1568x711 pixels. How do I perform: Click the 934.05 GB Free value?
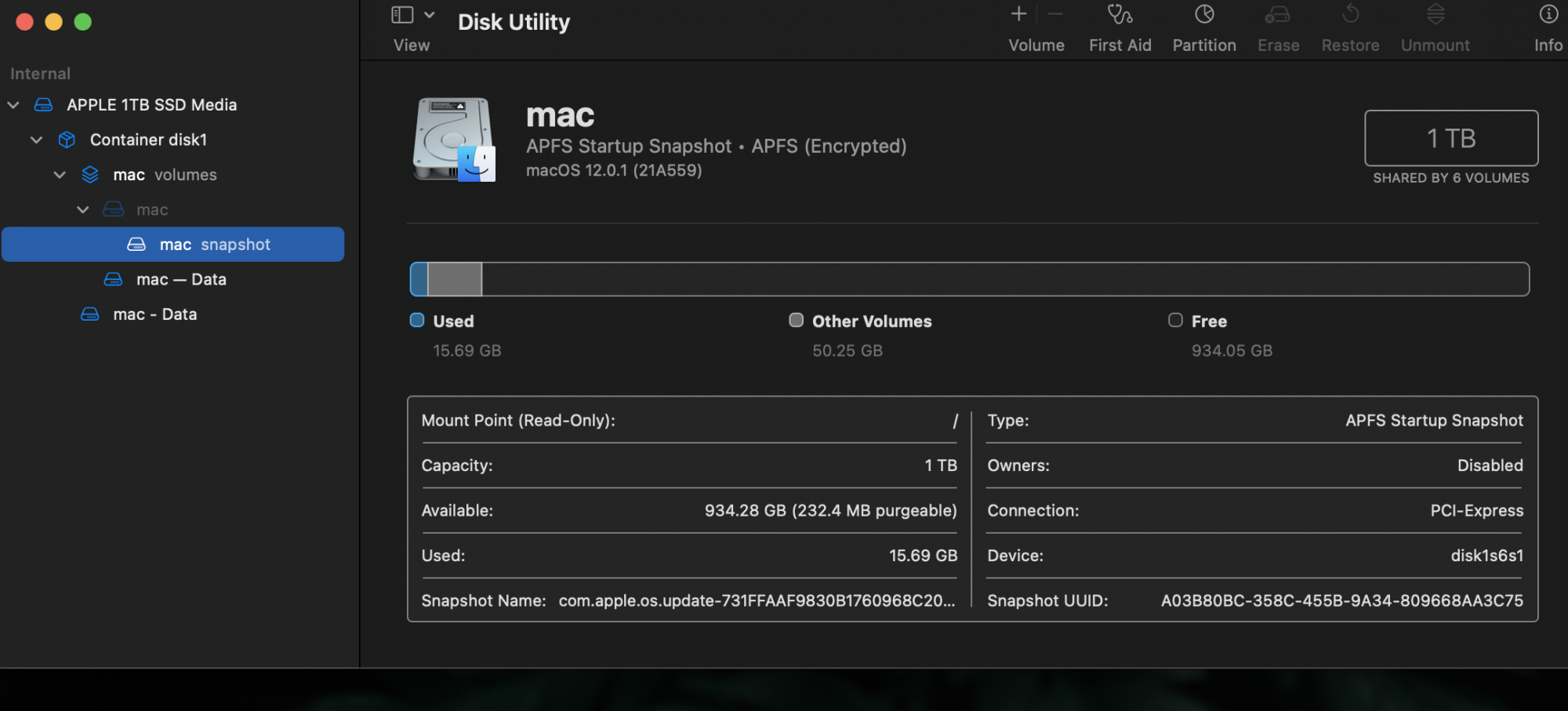coord(1232,350)
